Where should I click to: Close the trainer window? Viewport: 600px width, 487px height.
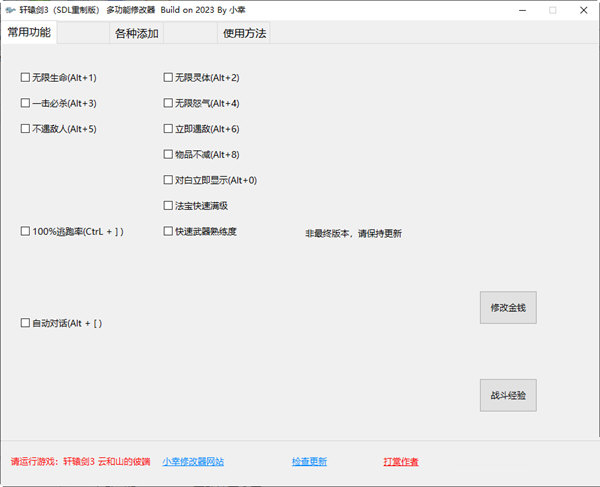tap(584, 10)
